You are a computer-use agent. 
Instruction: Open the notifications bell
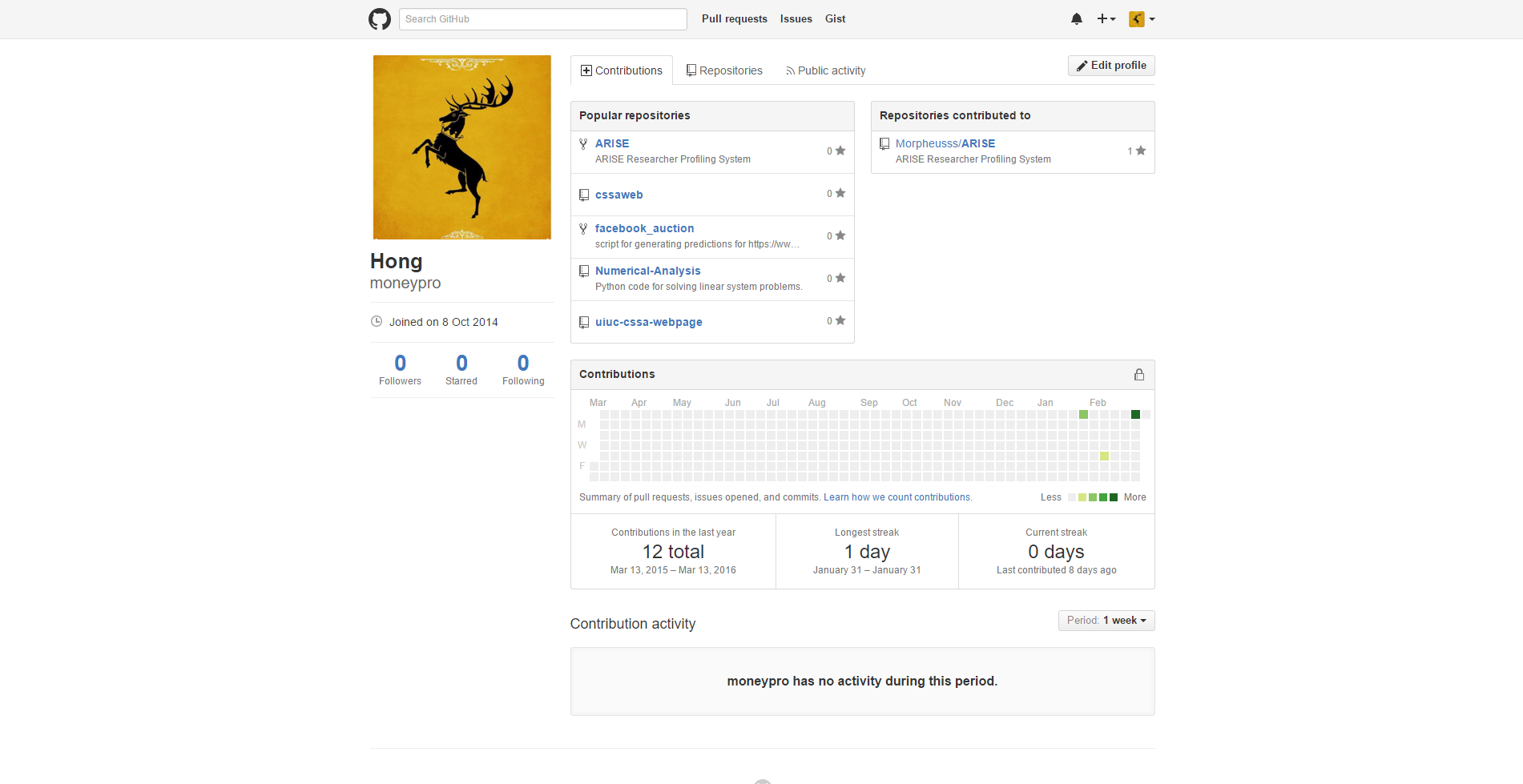(x=1076, y=19)
